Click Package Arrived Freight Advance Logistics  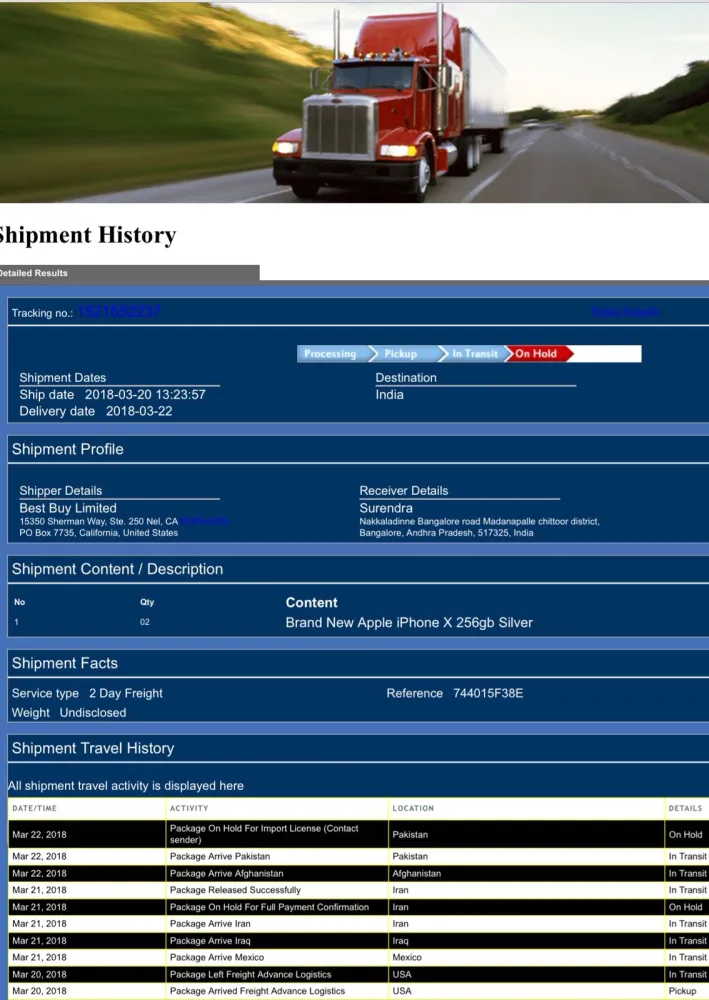coord(257,991)
